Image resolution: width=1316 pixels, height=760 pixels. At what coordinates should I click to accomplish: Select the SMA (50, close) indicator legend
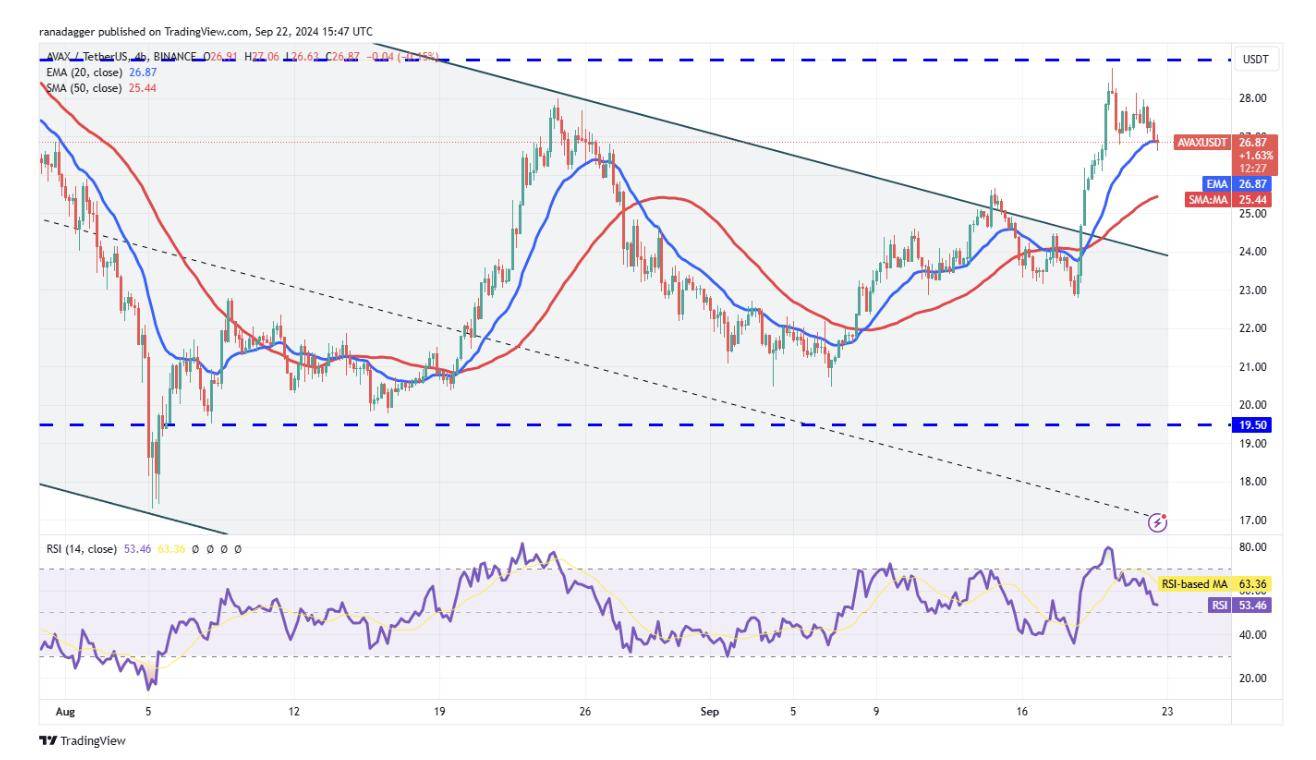[x=87, y=88]
